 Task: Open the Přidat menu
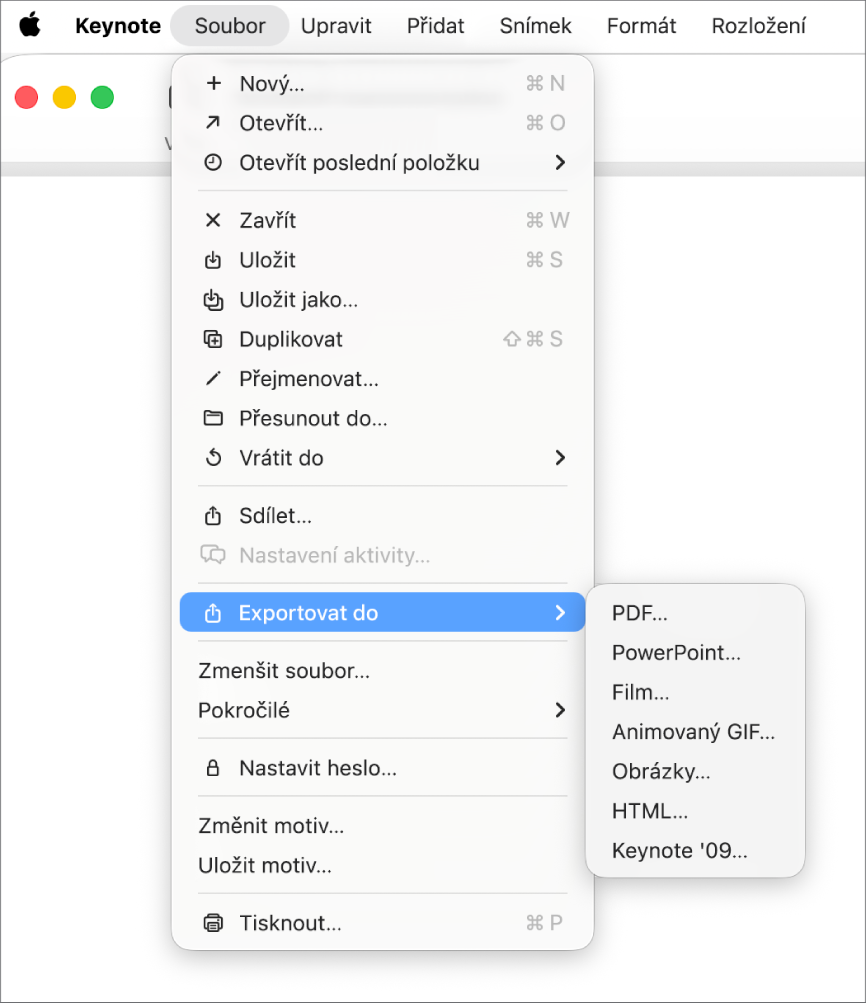436,26
